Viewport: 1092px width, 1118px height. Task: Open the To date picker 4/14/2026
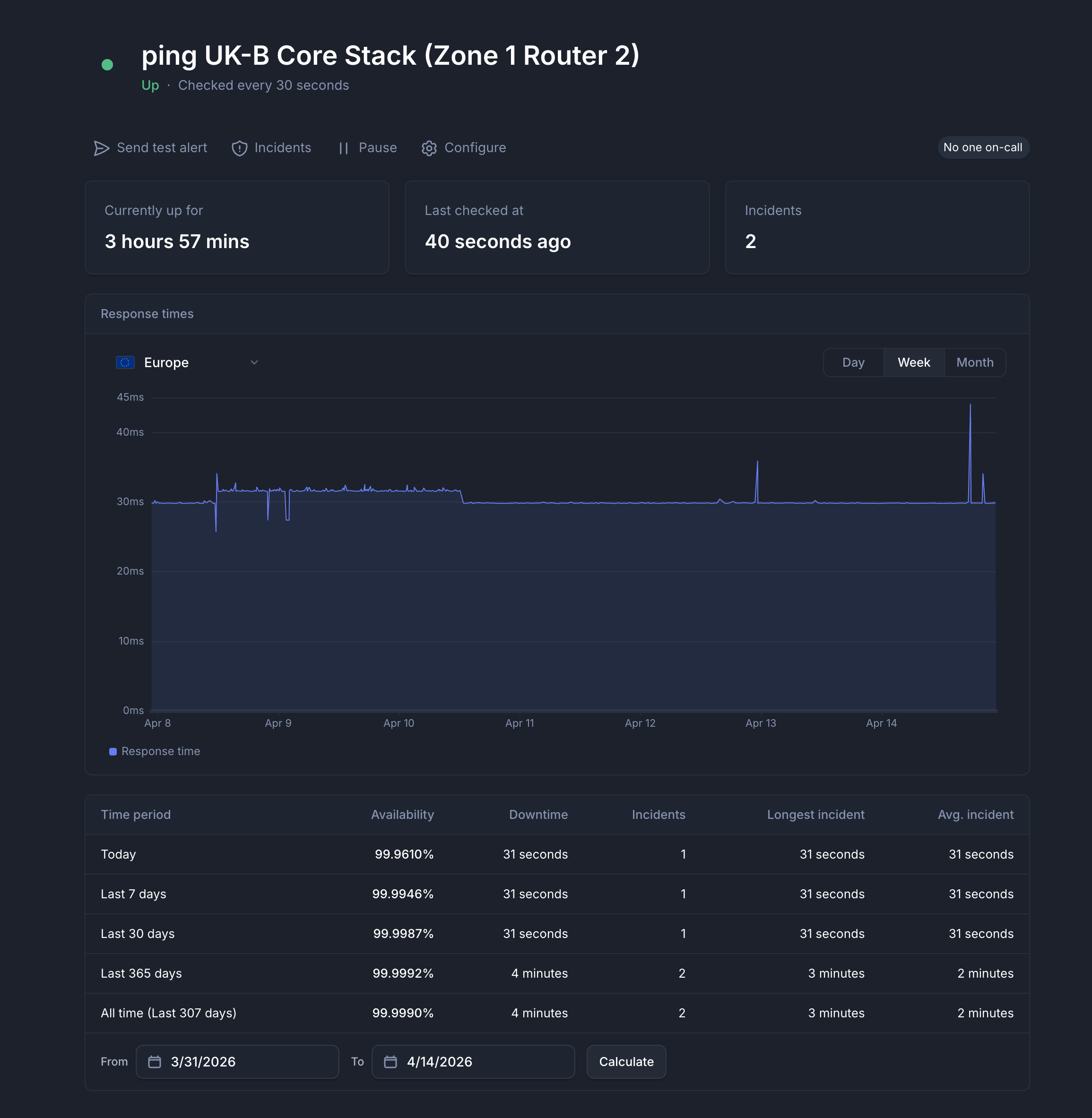point(473,1062)
